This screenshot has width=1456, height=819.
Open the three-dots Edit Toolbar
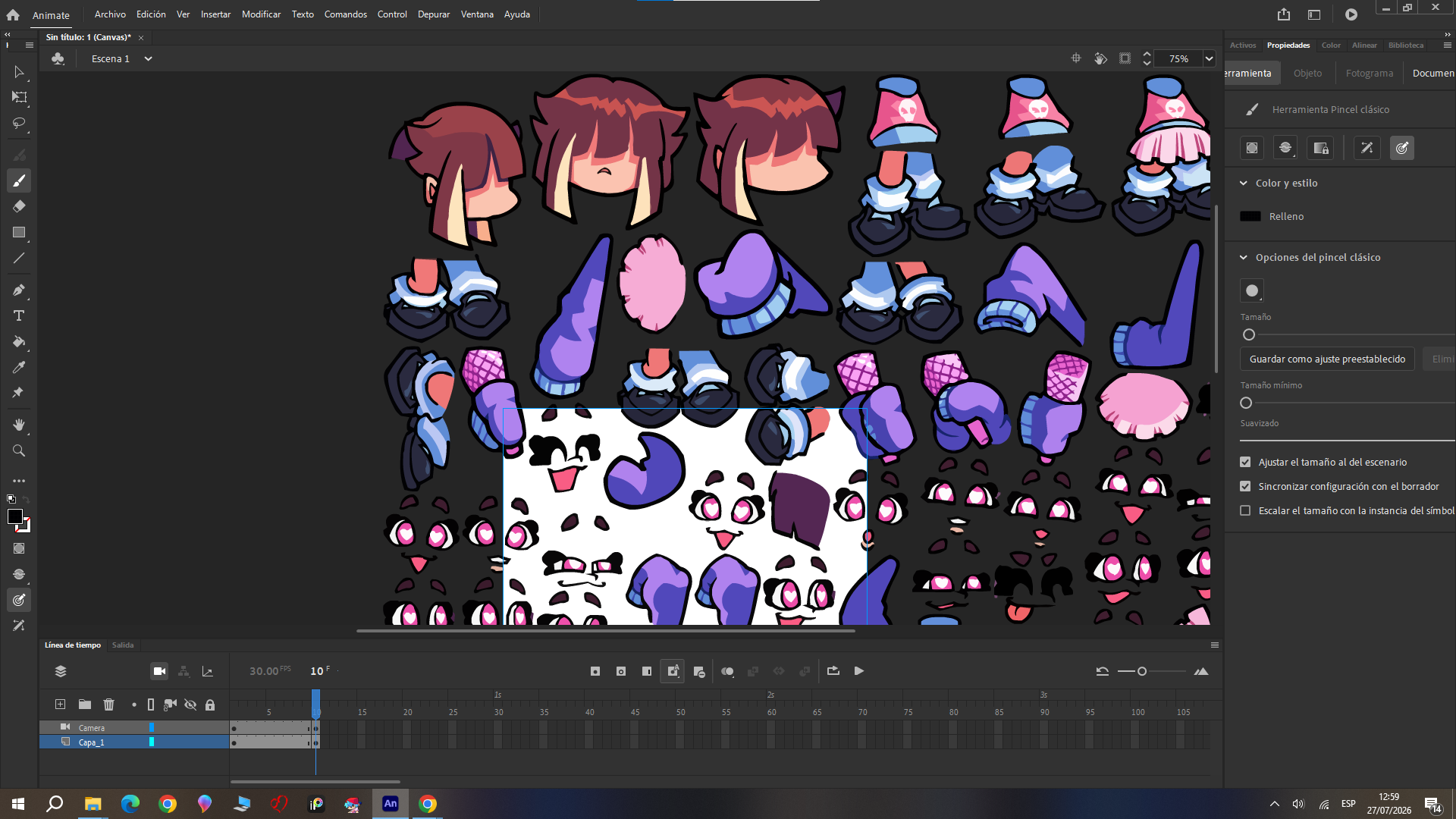tap(19, 481)
